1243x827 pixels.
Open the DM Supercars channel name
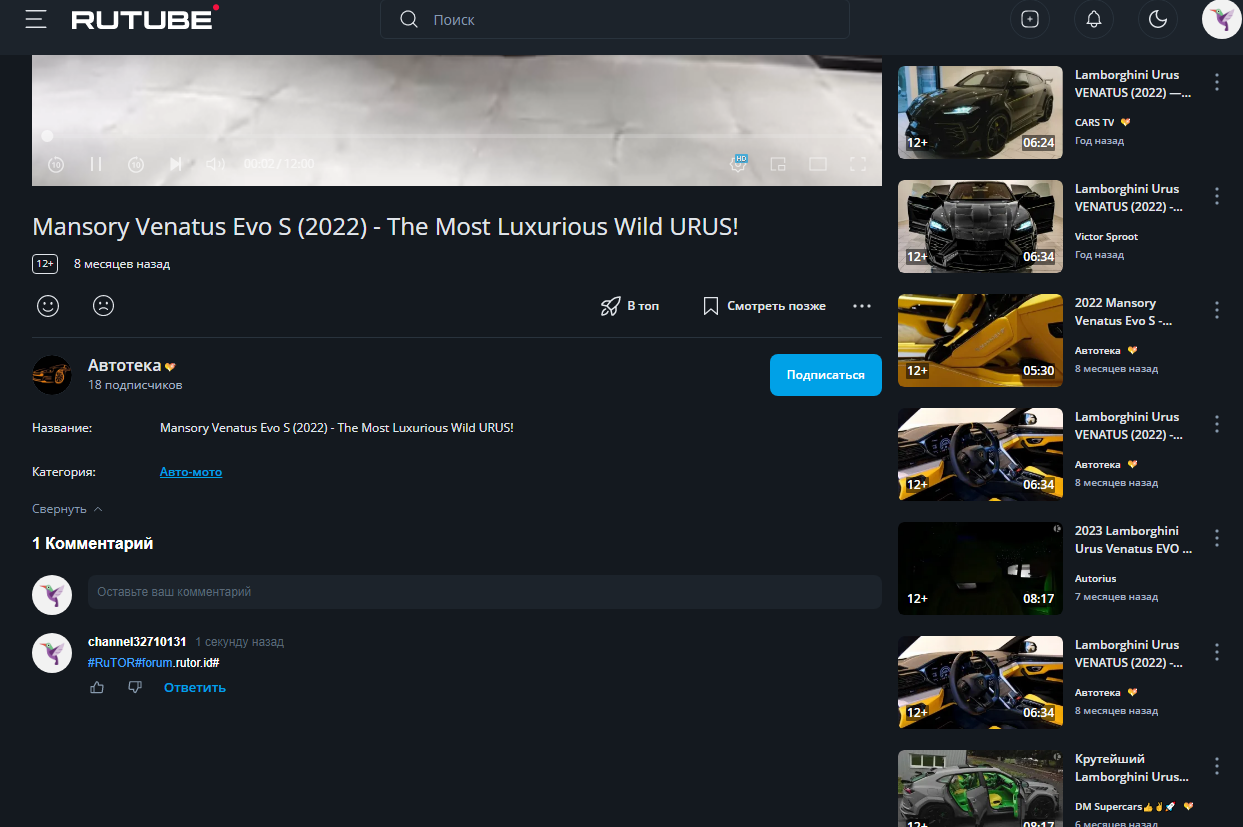[x=1109, y=807]
